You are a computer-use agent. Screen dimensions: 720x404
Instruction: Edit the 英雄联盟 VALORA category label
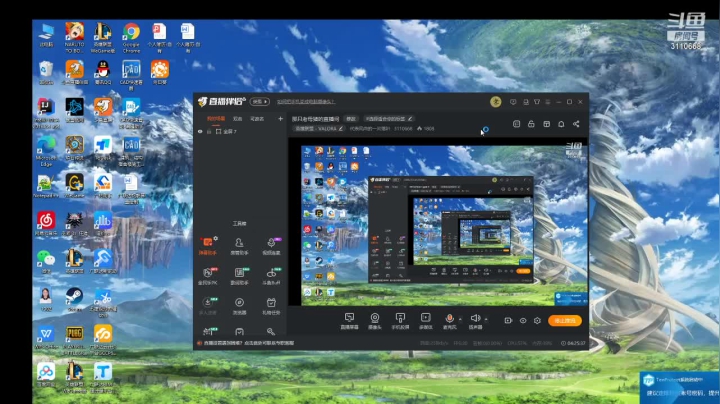(319, 129)
